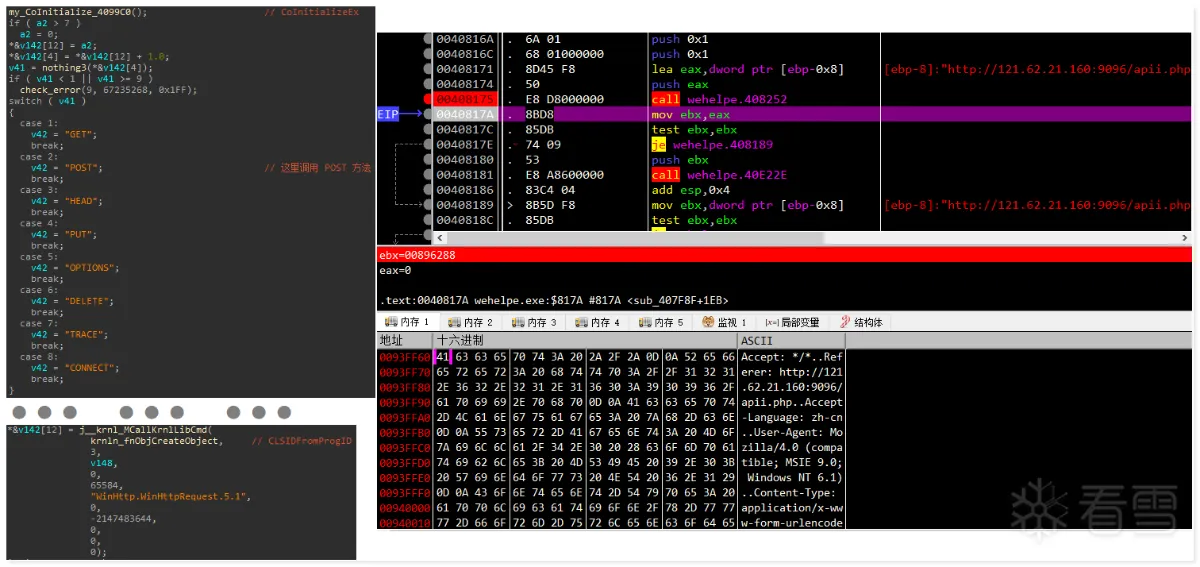Open the 内存 3 dump tab

tap(535, 322)
